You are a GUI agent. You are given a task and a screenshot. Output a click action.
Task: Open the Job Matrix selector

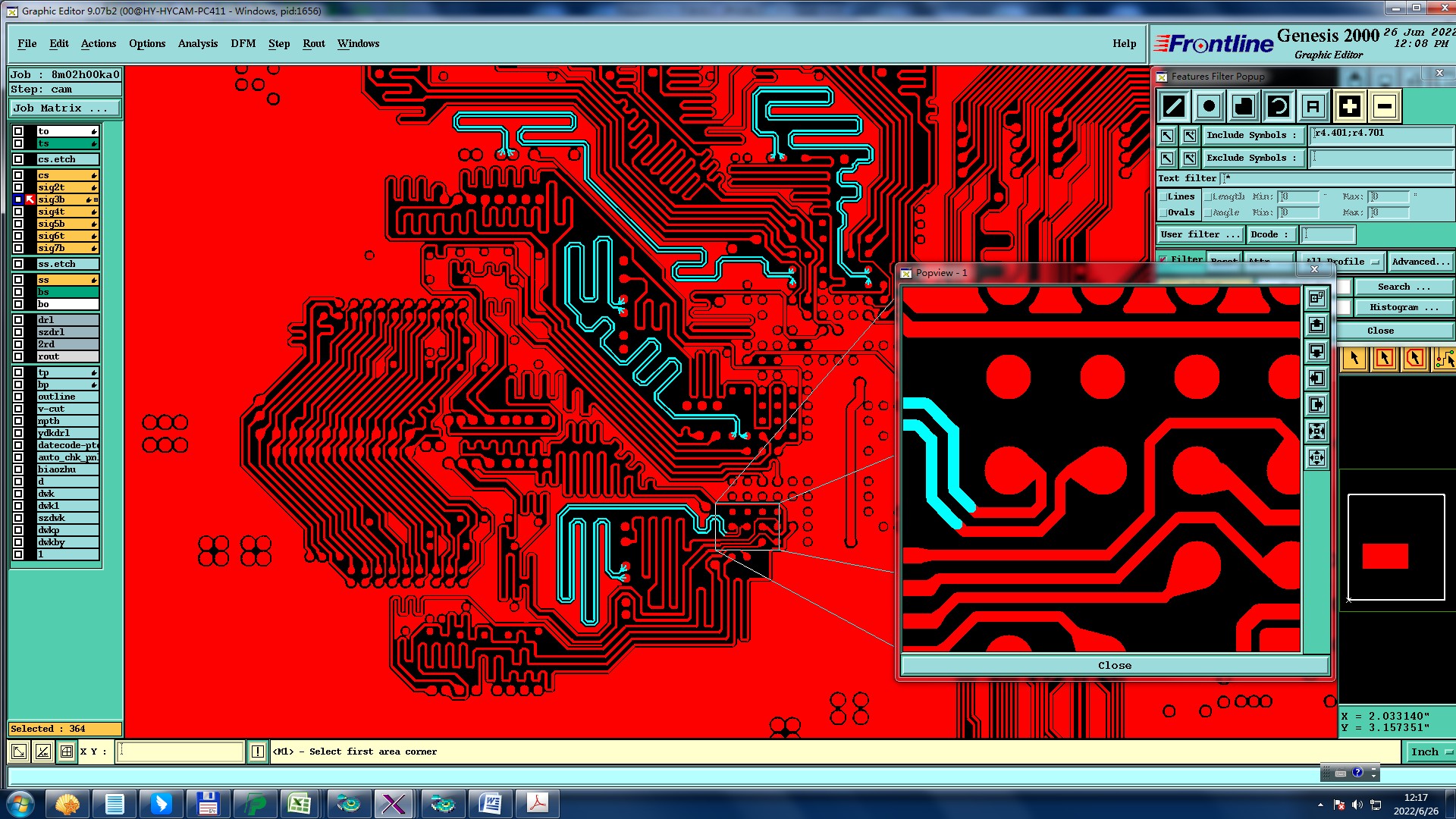tap(64, 108)
